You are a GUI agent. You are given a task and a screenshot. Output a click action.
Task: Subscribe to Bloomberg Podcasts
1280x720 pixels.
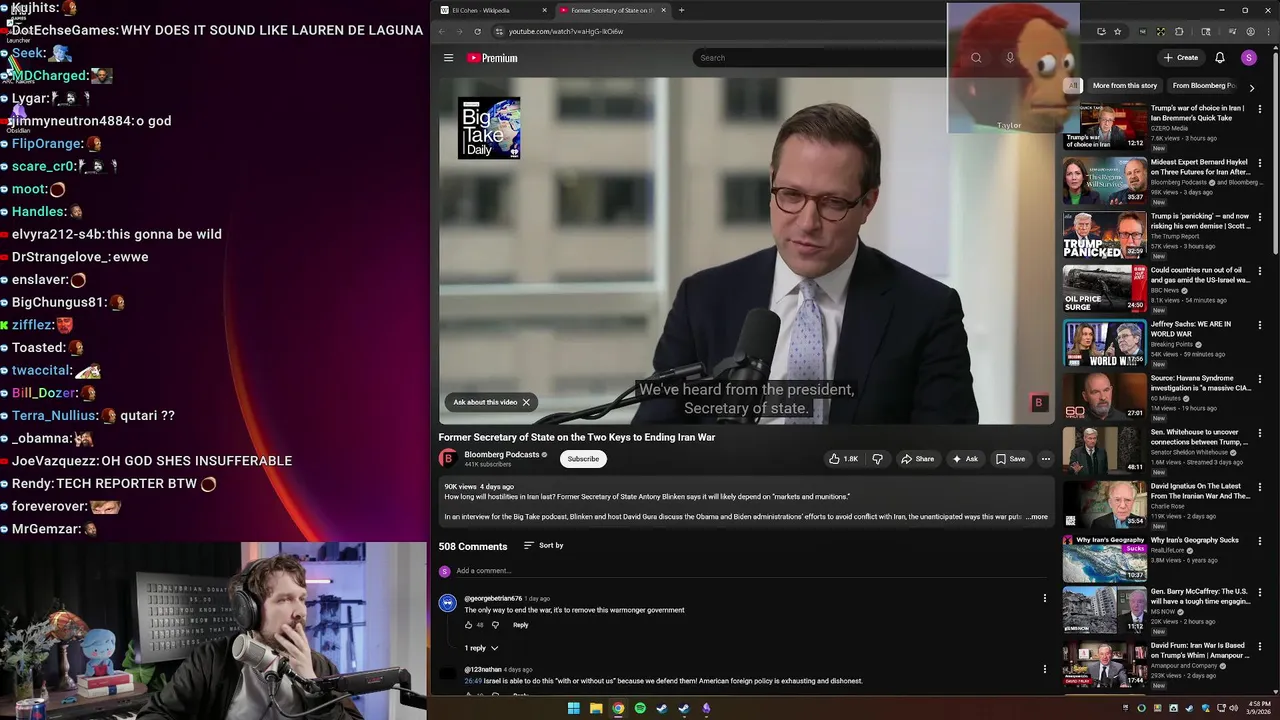coord(583,459)
